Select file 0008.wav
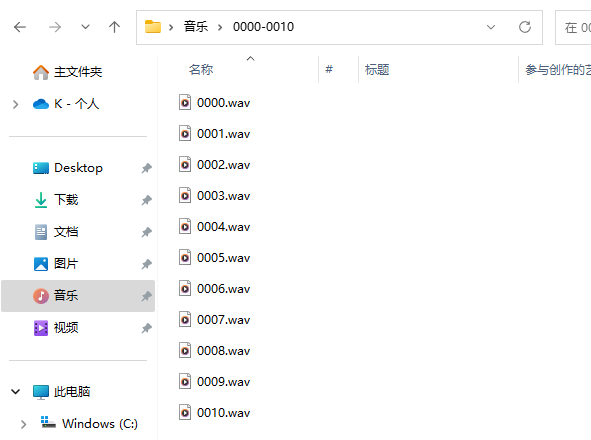 coord(224,351)
